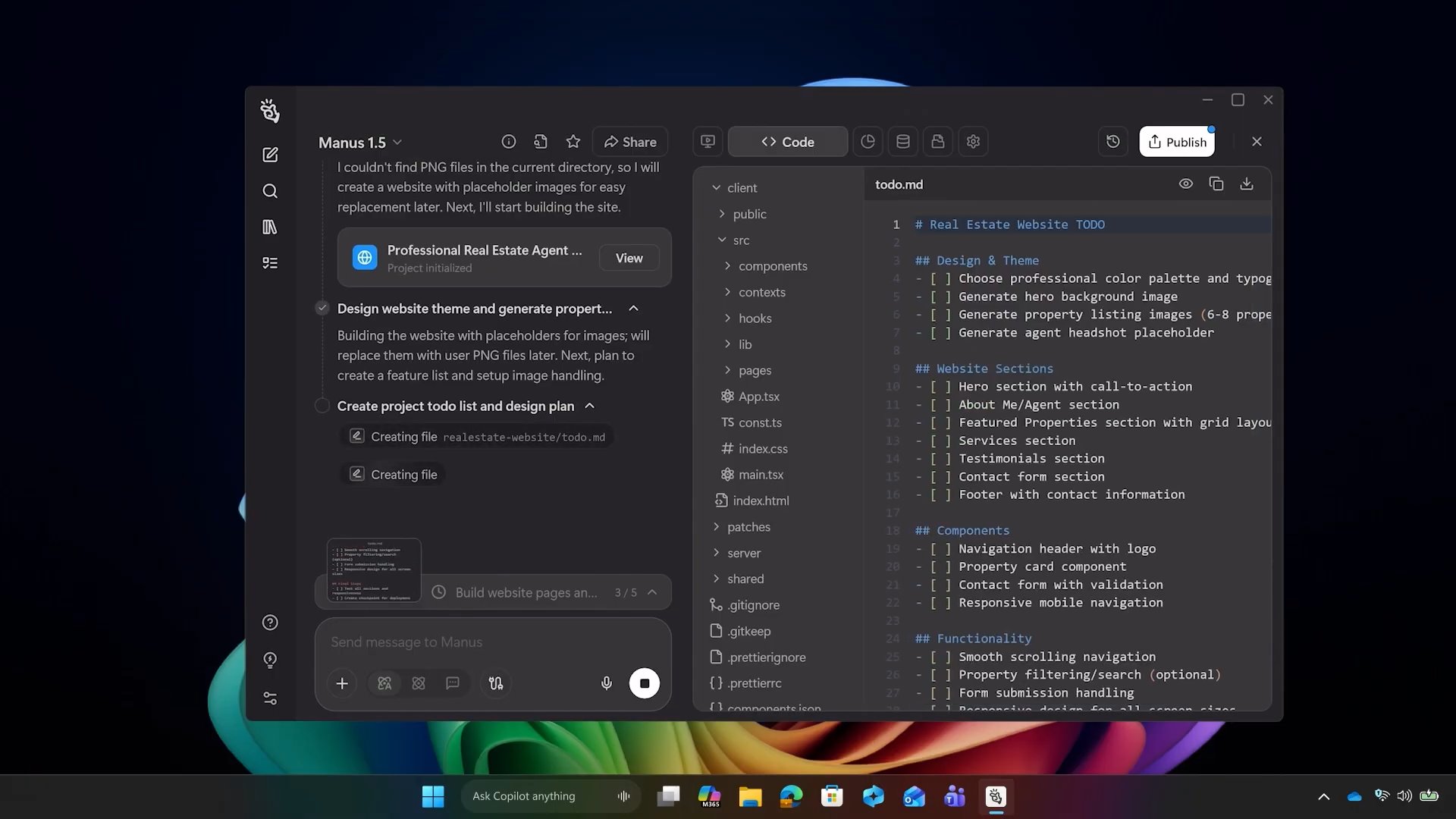Click the database icon next to Code

click(902, 141)
